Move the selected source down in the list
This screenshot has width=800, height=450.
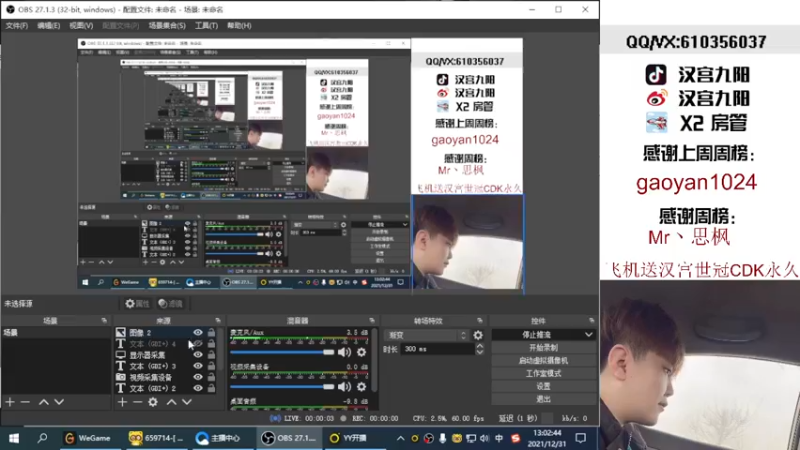click(x=187, y=402)
